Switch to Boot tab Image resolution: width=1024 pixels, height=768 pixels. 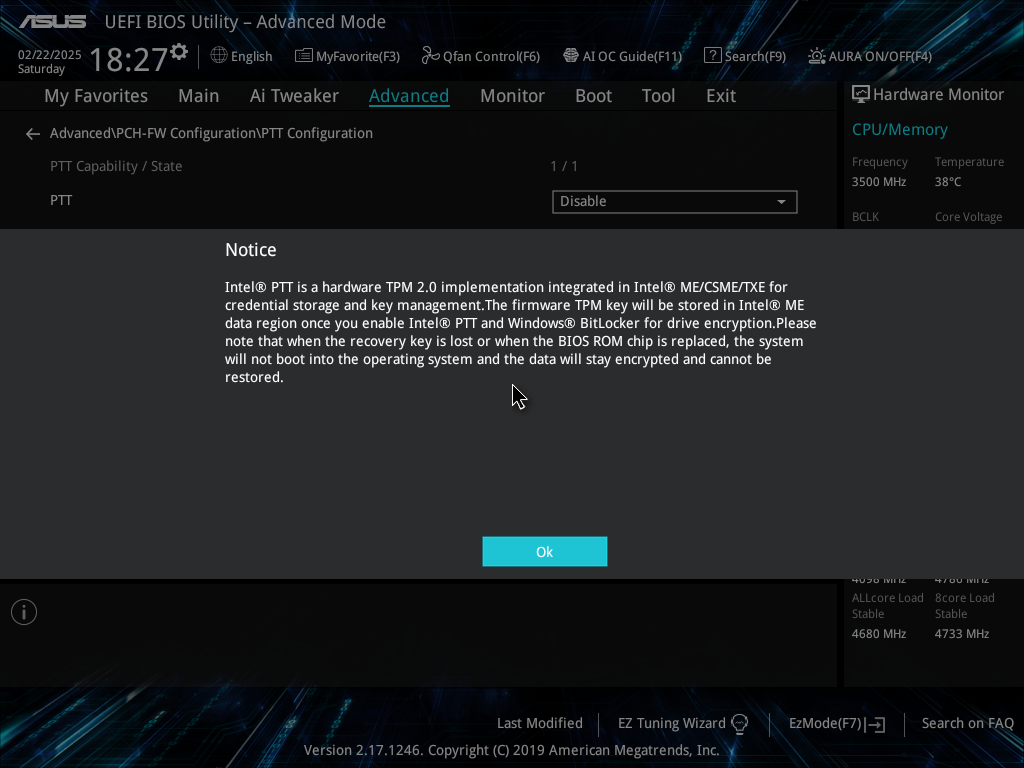[593, 96]
